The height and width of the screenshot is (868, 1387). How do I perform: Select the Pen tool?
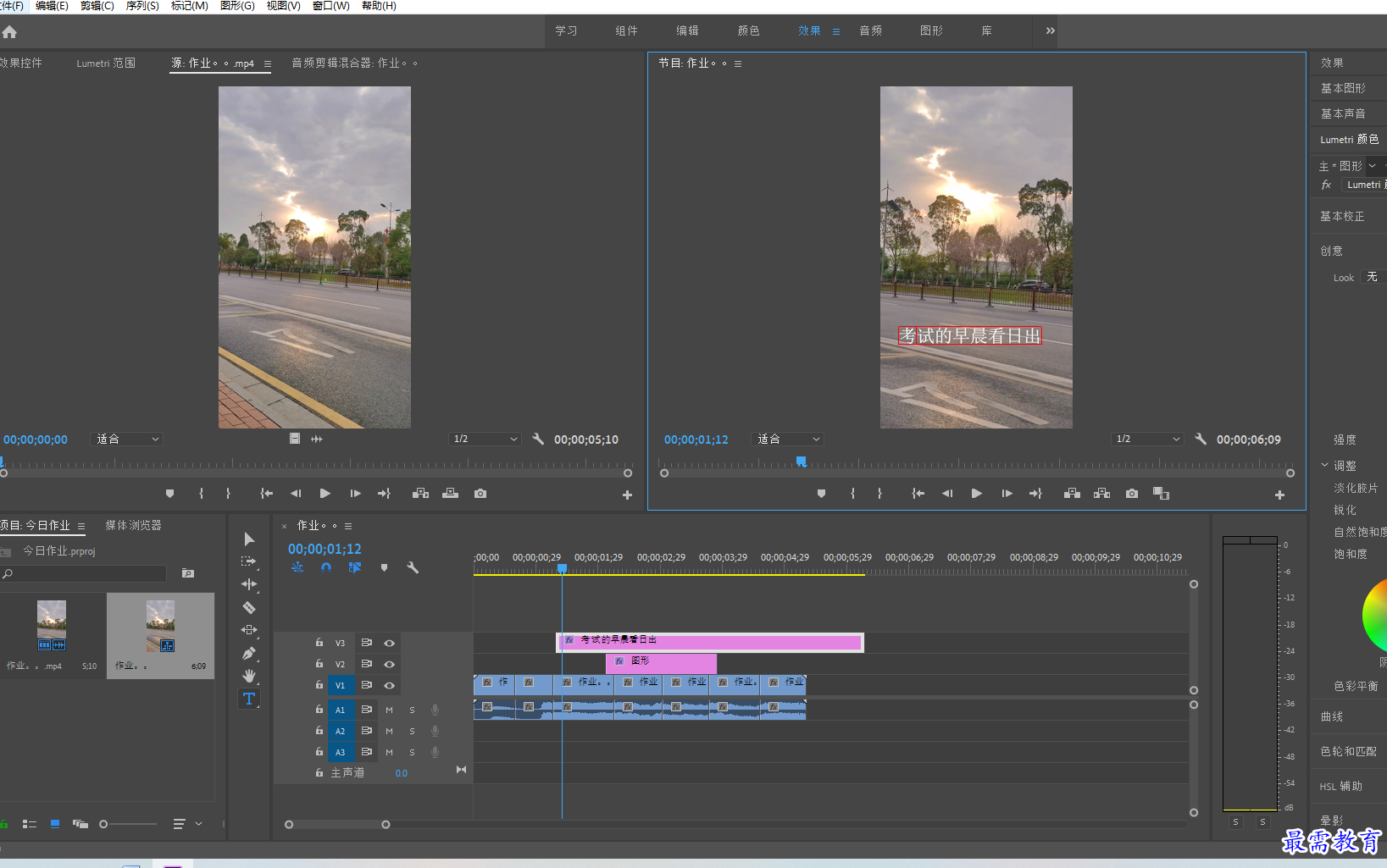(249, 653)
